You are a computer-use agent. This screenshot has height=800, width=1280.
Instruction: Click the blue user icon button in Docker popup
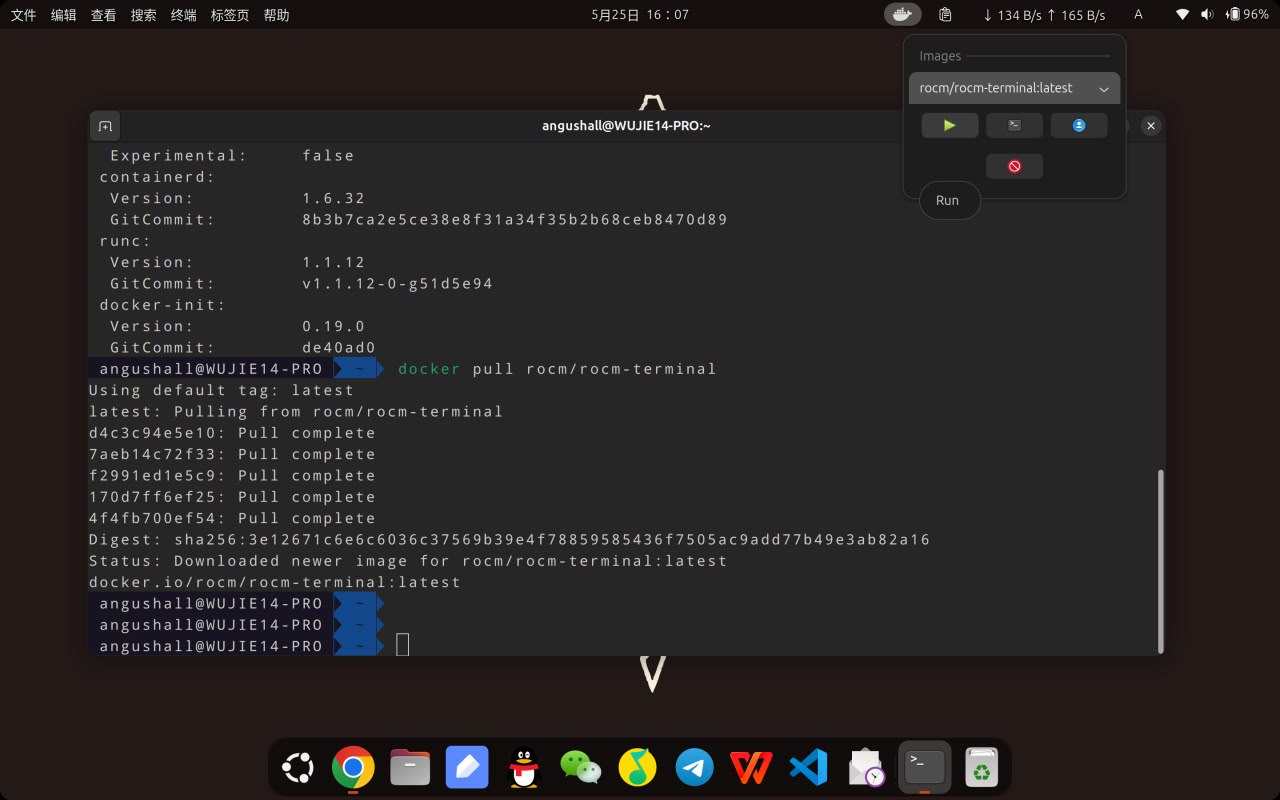coord(1079,125)
